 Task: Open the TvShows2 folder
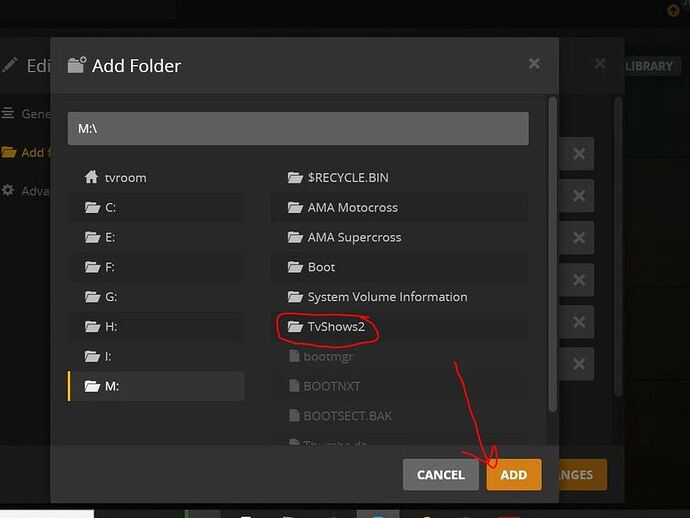[400, 327]
